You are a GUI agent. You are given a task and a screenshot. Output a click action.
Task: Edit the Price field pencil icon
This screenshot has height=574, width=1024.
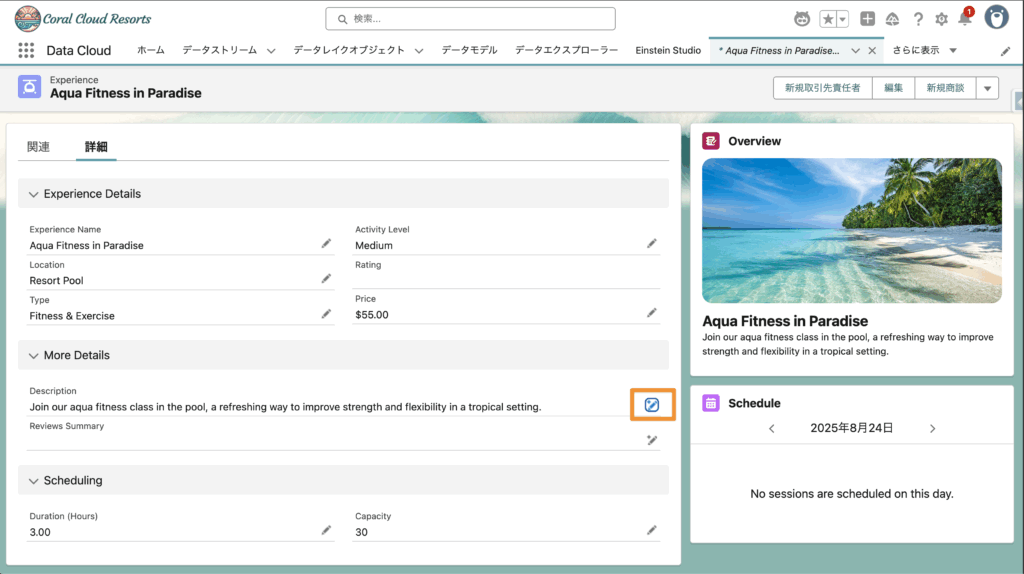[x=652, y=313]
